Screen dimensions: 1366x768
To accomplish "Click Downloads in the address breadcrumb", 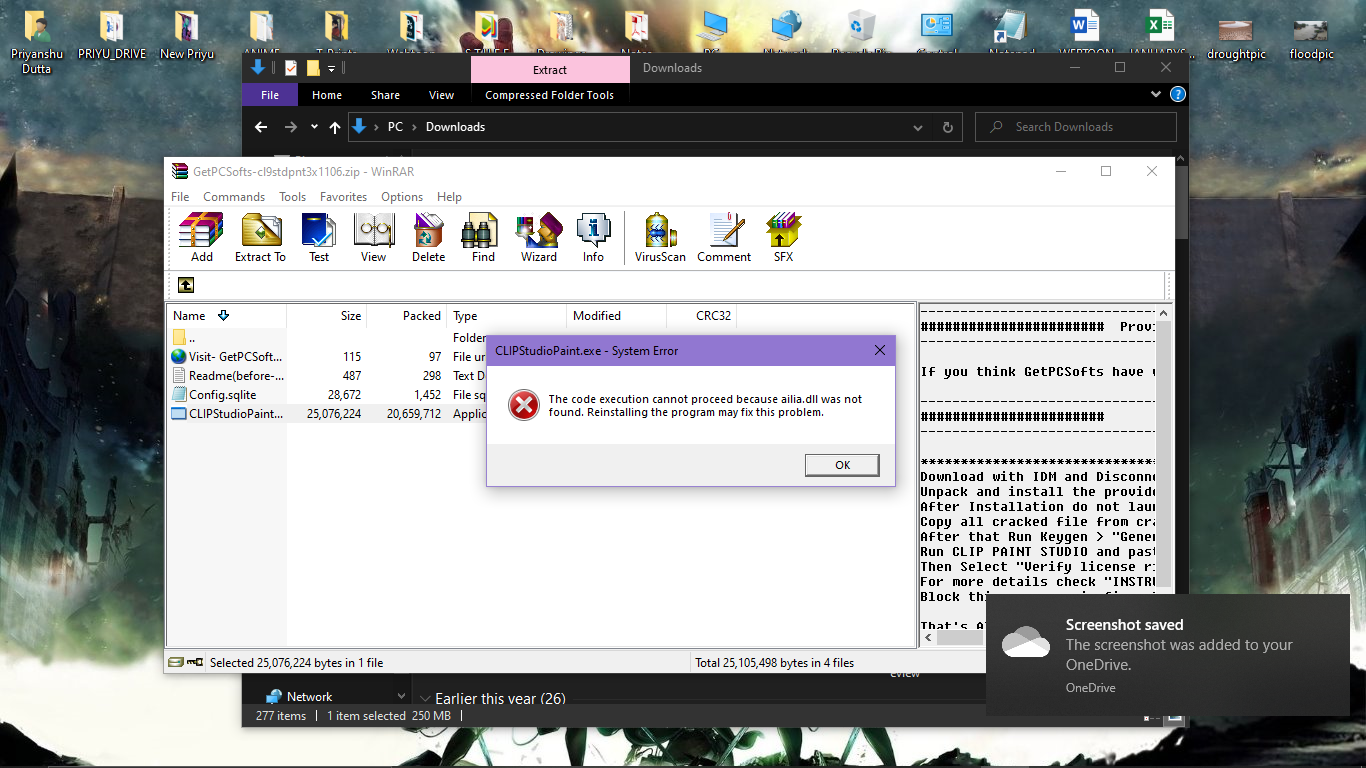I will tap(455, 127).
